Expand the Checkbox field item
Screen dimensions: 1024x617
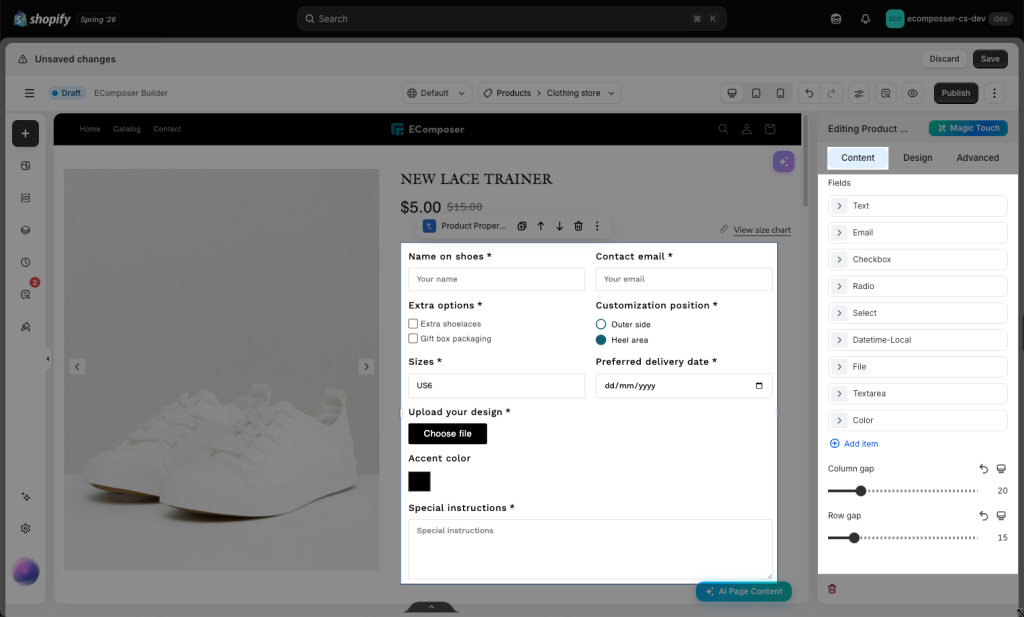click(918, 259)
